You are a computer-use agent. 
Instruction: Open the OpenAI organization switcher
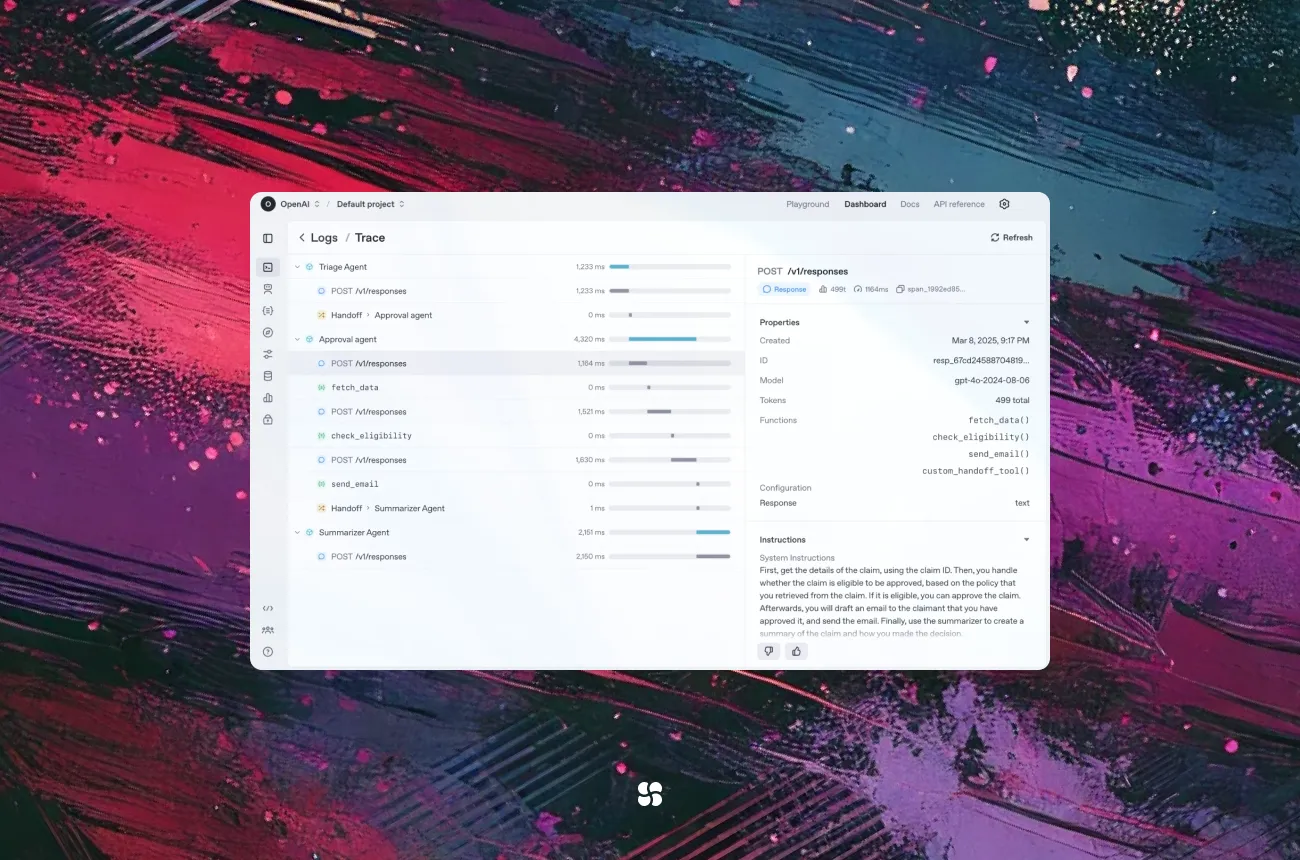(317, 204)
